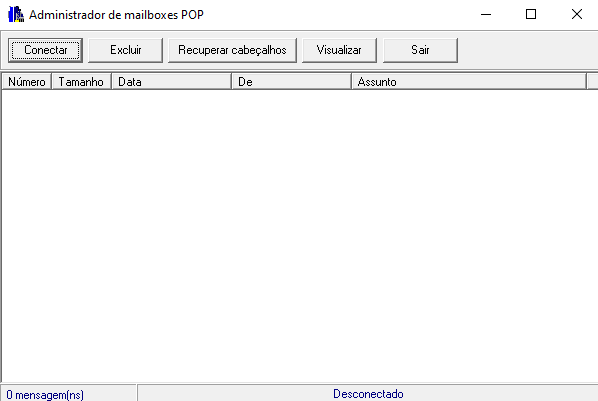This screenshot has height=401, width=598.
Task: Sort by the Número column header
Action: pos(27,82)
